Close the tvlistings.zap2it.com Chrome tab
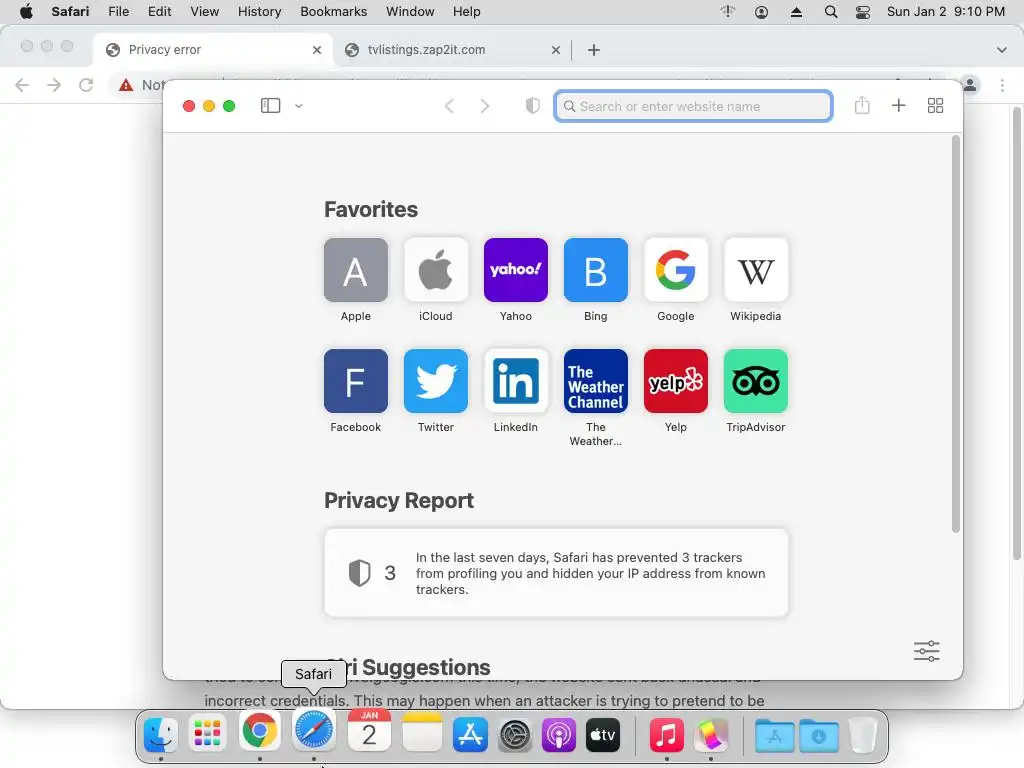This screenshot has height=768, width=1024. tap(556, 50)
